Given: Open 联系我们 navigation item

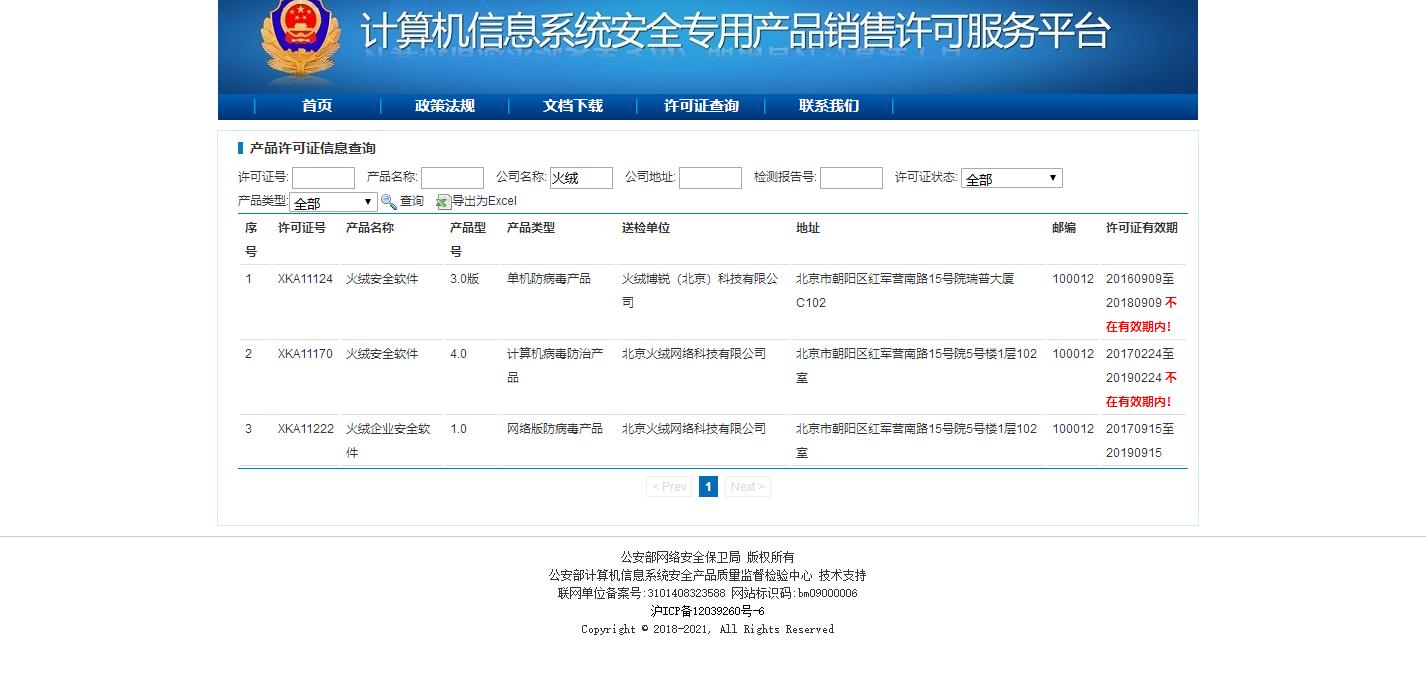Looking at the screenshot, I should click(x=829, y=106).
